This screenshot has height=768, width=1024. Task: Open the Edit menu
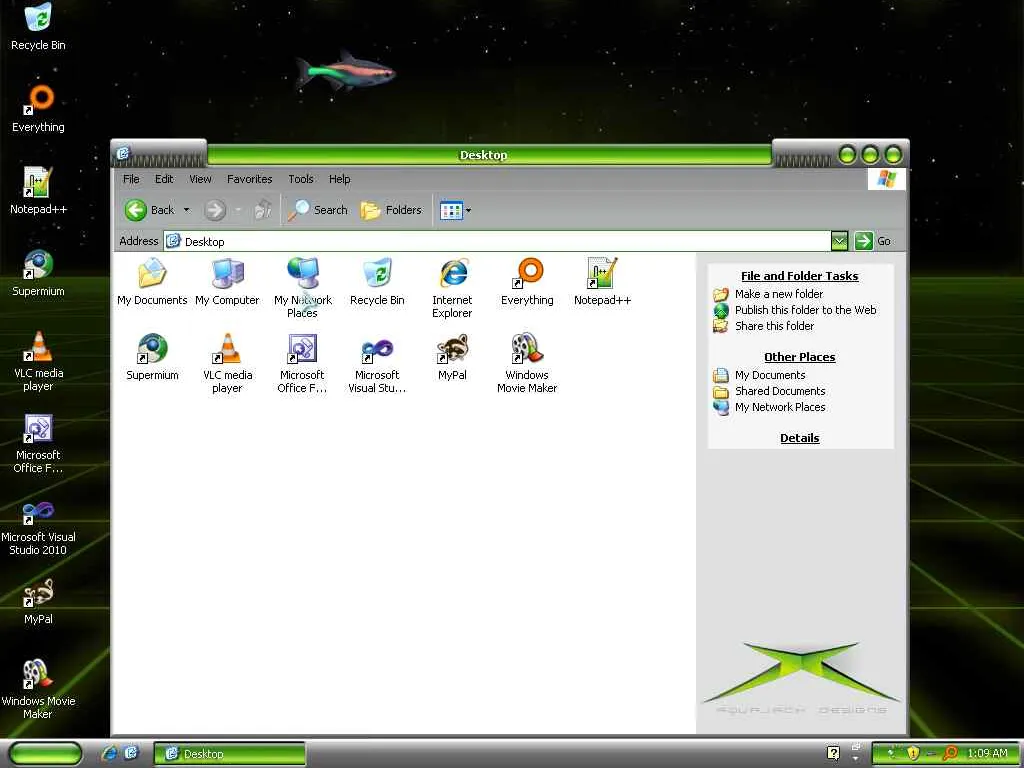(164, 179)
